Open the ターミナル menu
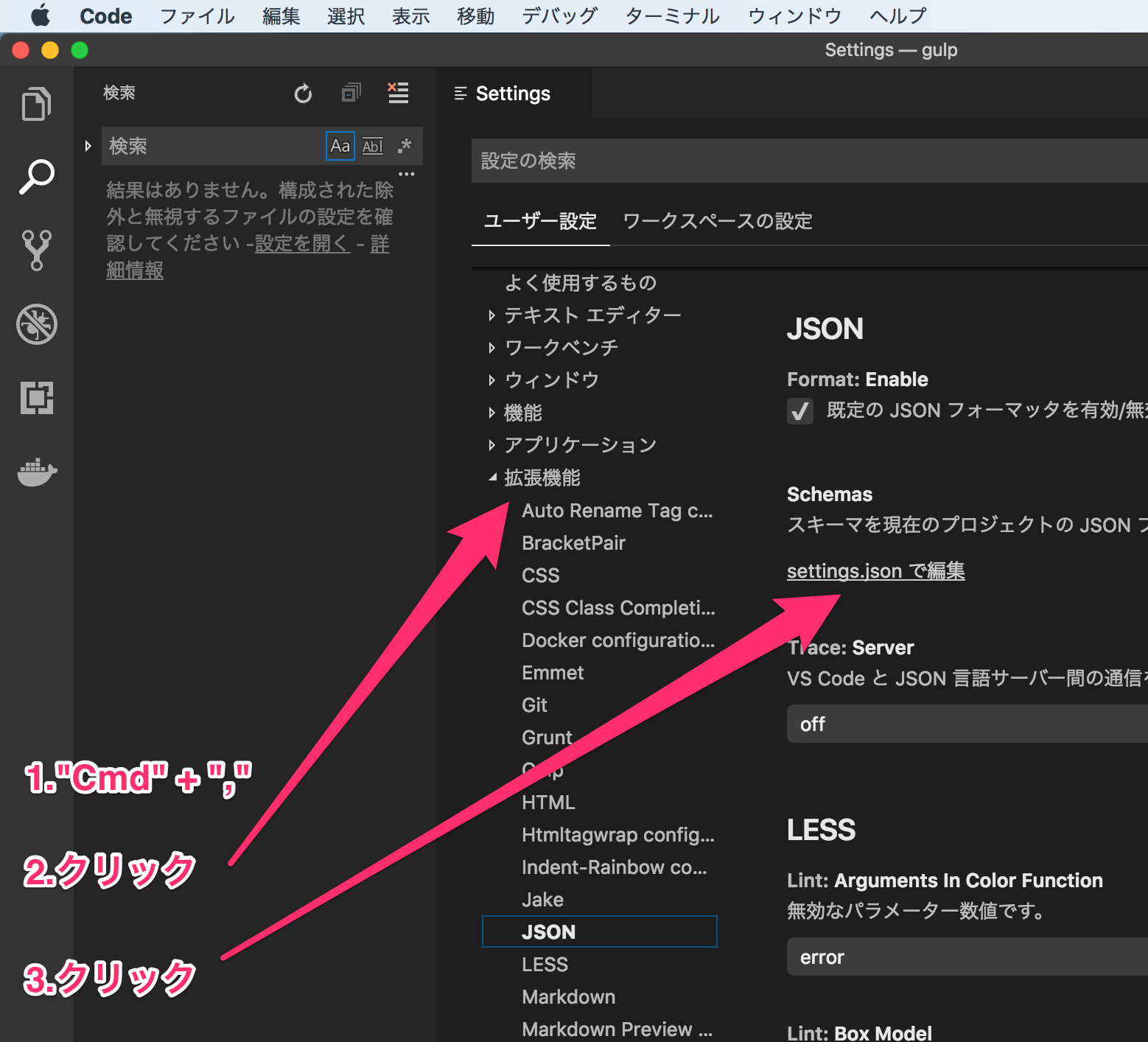This screenshot has width=1148, height=1042. coord(671,15)
